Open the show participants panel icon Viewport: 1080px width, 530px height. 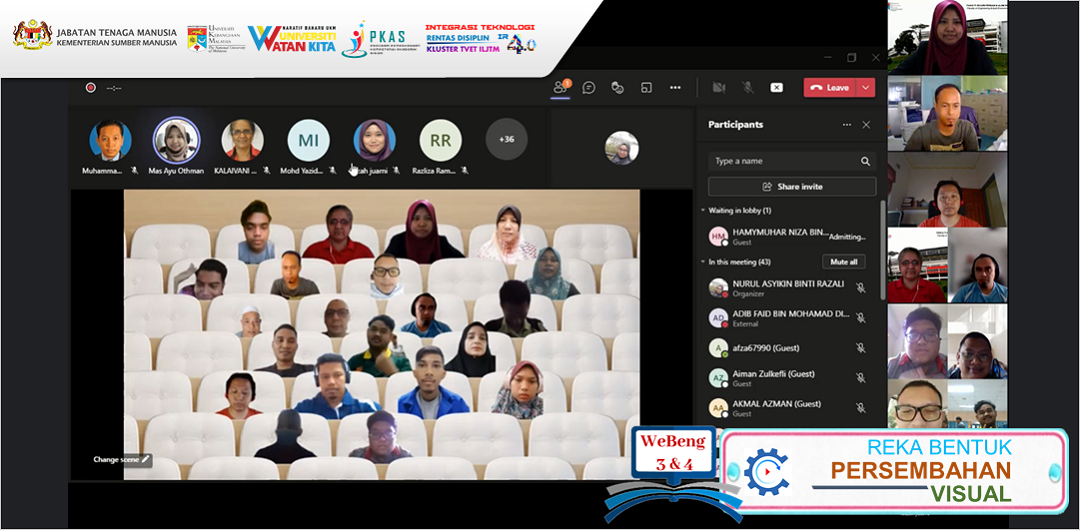[560, 88]
